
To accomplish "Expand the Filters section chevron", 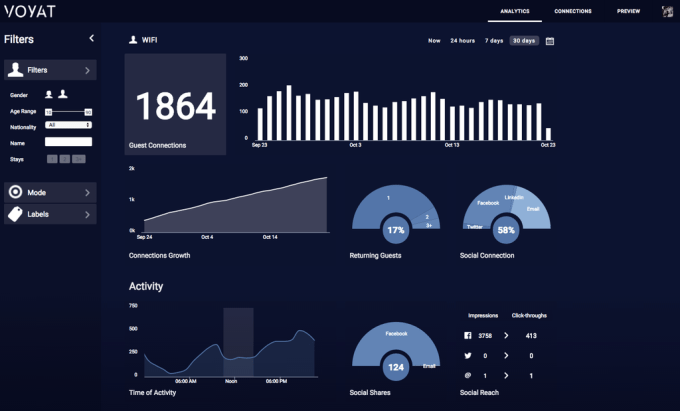I will pos(88,70).
